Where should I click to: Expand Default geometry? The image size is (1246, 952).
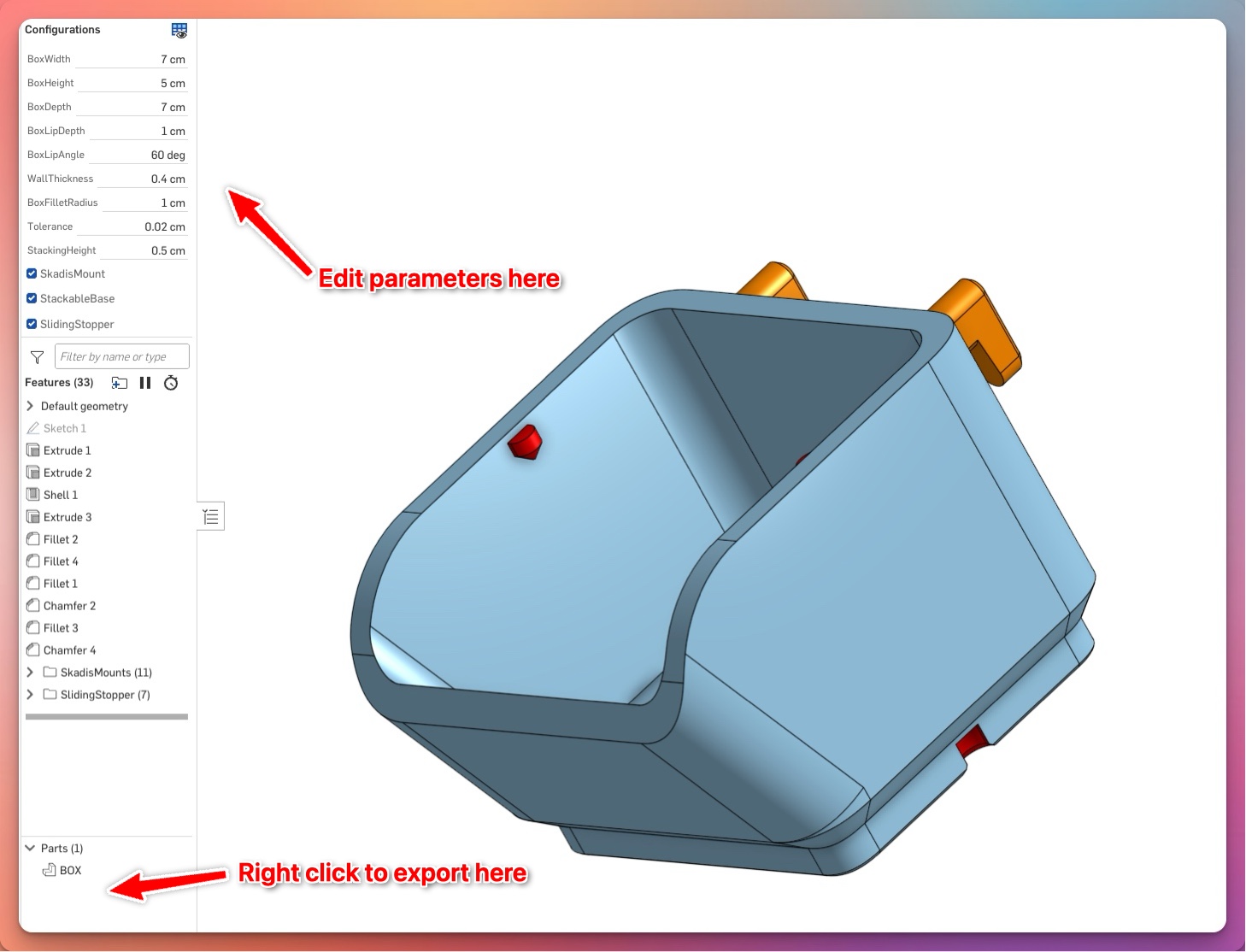pyautogui.click(x=31, y=406)
